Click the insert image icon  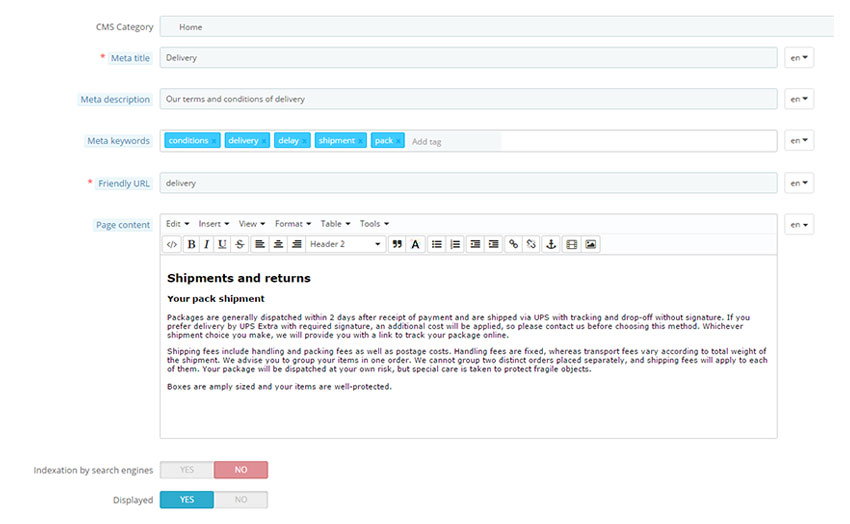[x=591, y=244]
